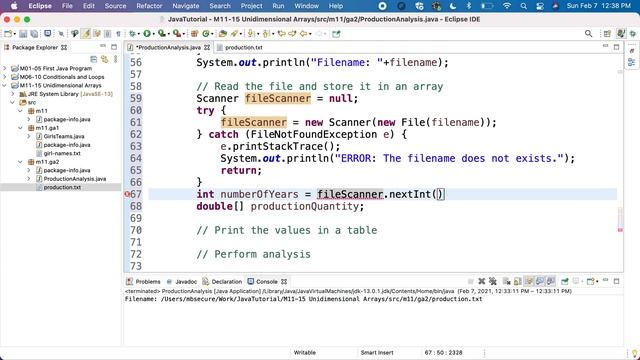640x360 pixels.
Task: Click the red error mark in overview ruler
Action: (620, 230)
